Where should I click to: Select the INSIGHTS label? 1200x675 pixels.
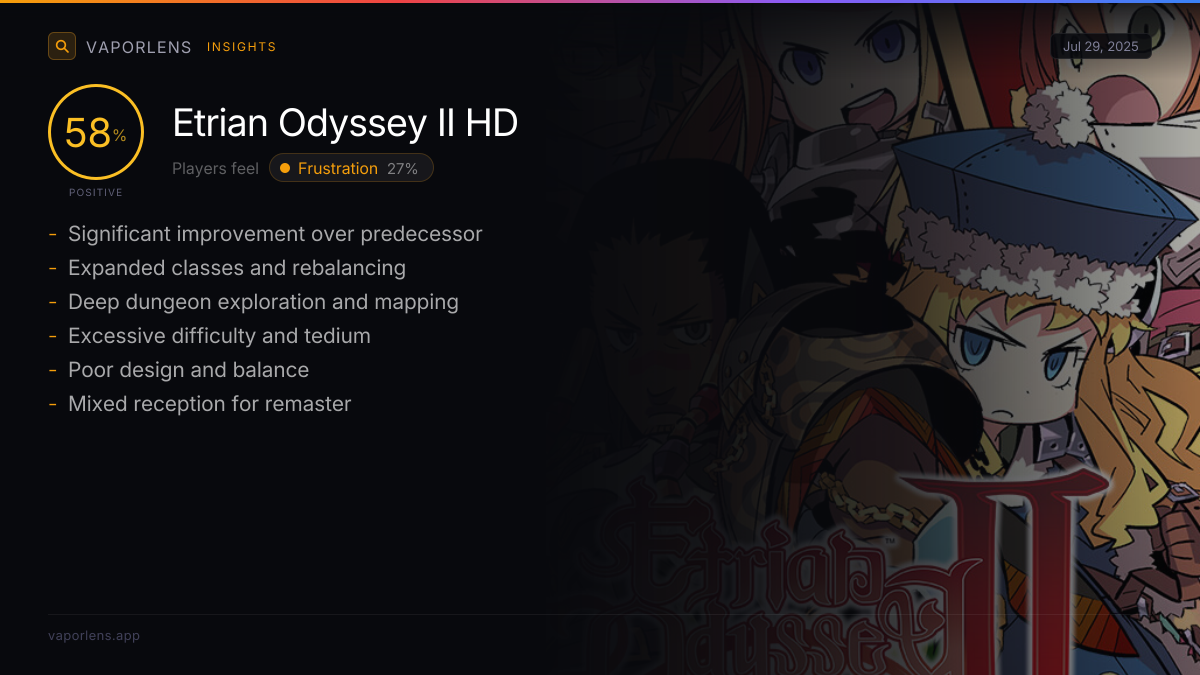pyautogui.click(x=242, y=47)
